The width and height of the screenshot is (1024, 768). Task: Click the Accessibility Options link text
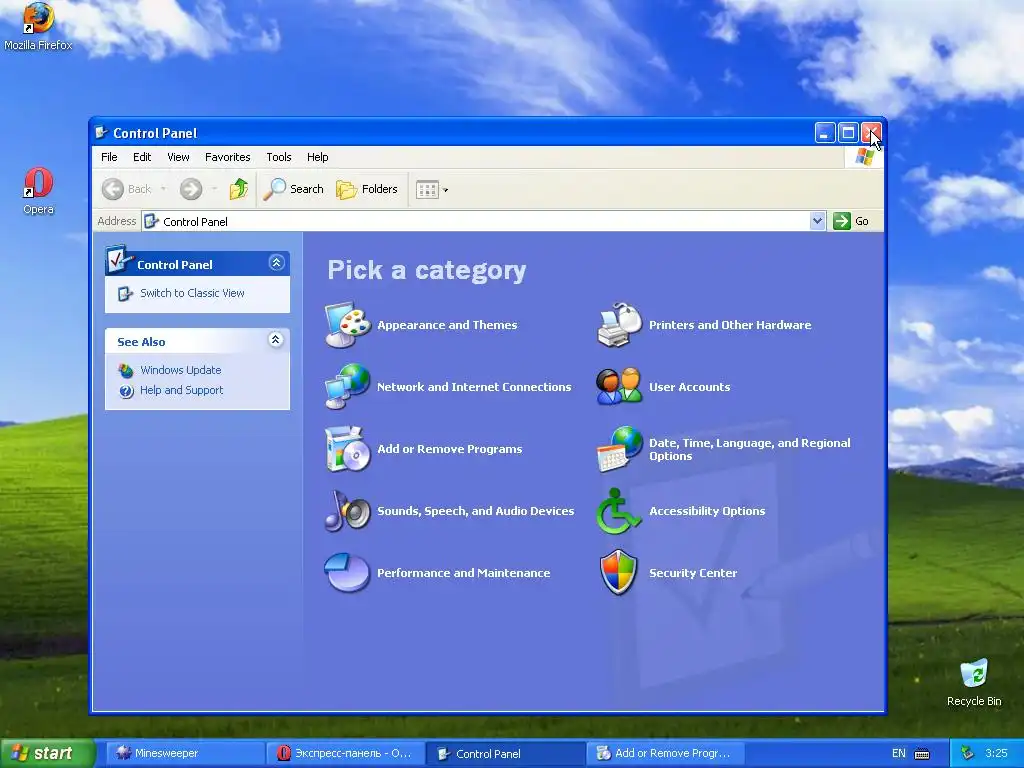click(x=707, y=511)
